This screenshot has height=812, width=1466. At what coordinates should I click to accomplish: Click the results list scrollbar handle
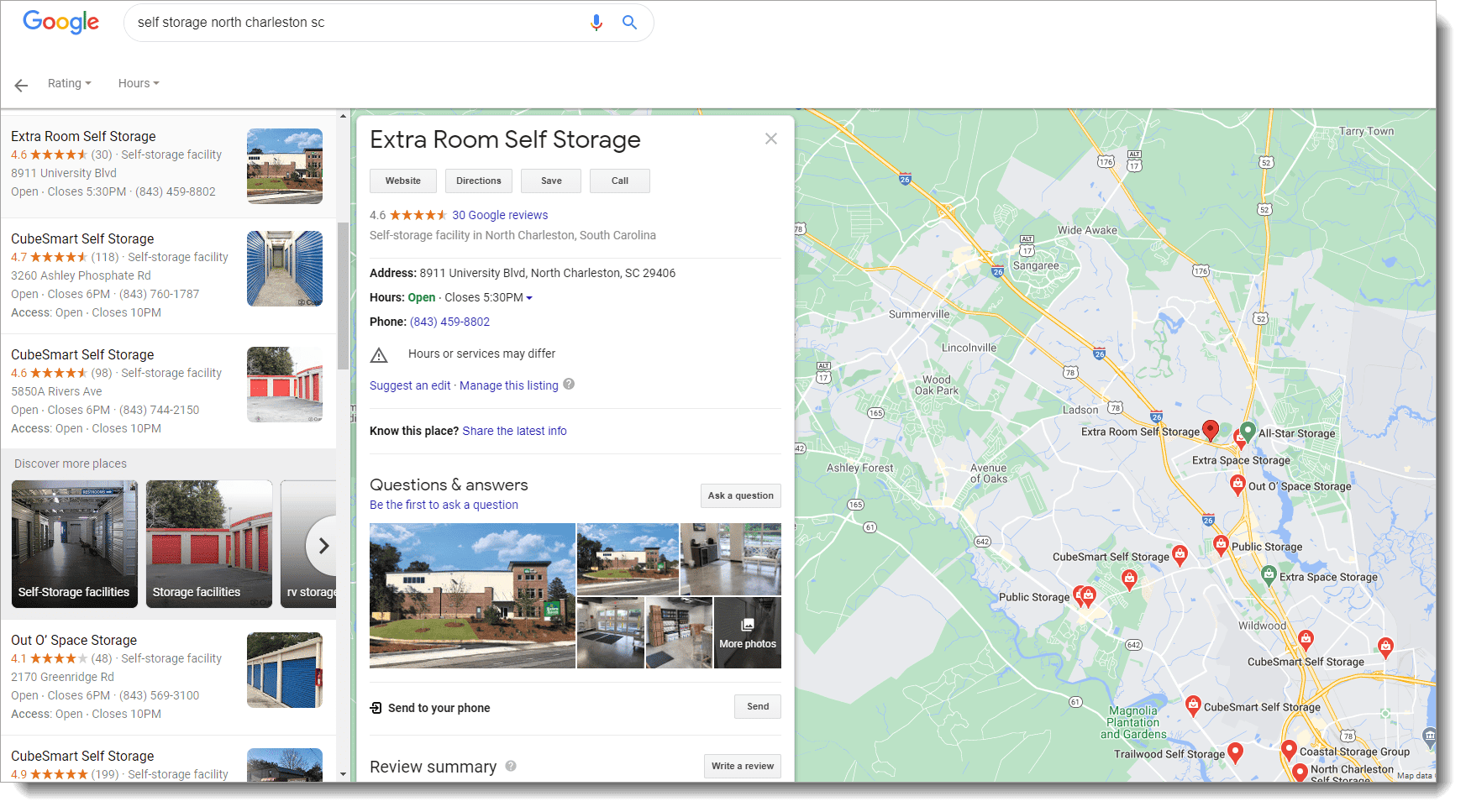(343, 296)
